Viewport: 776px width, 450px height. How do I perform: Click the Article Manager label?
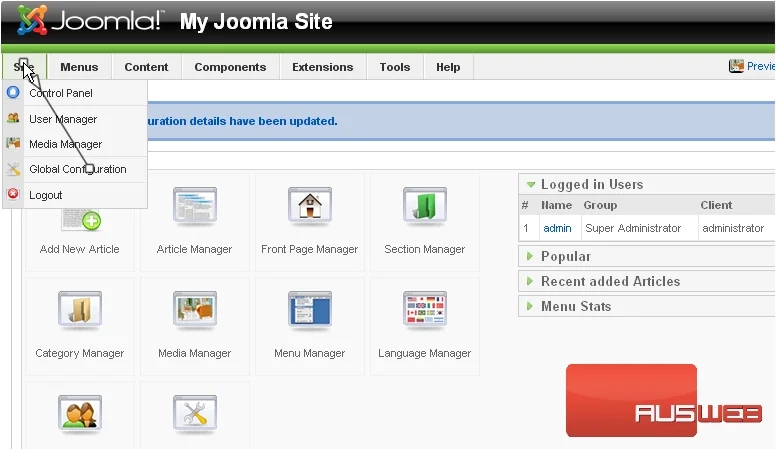point(194,249)
